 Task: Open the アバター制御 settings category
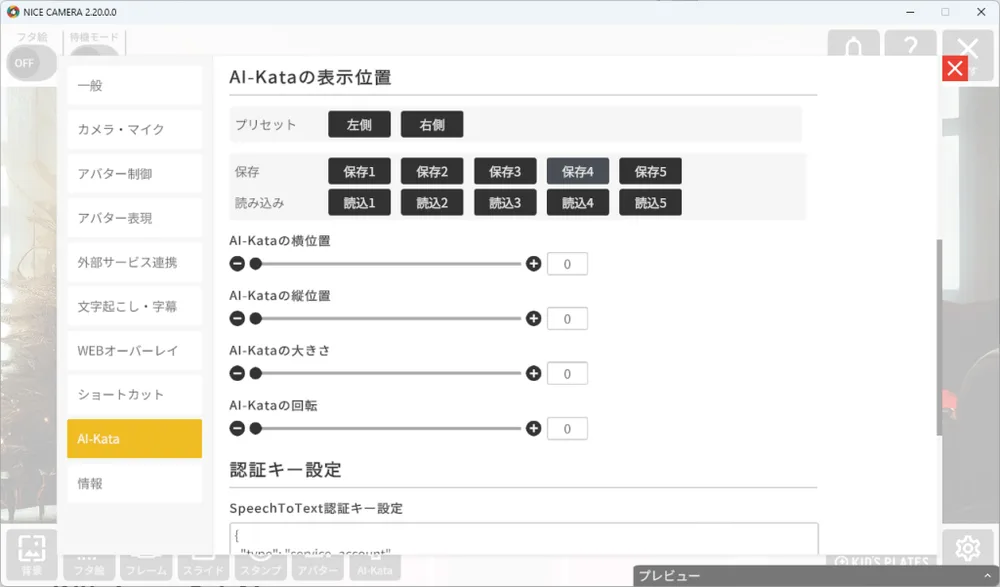(135, 174)
